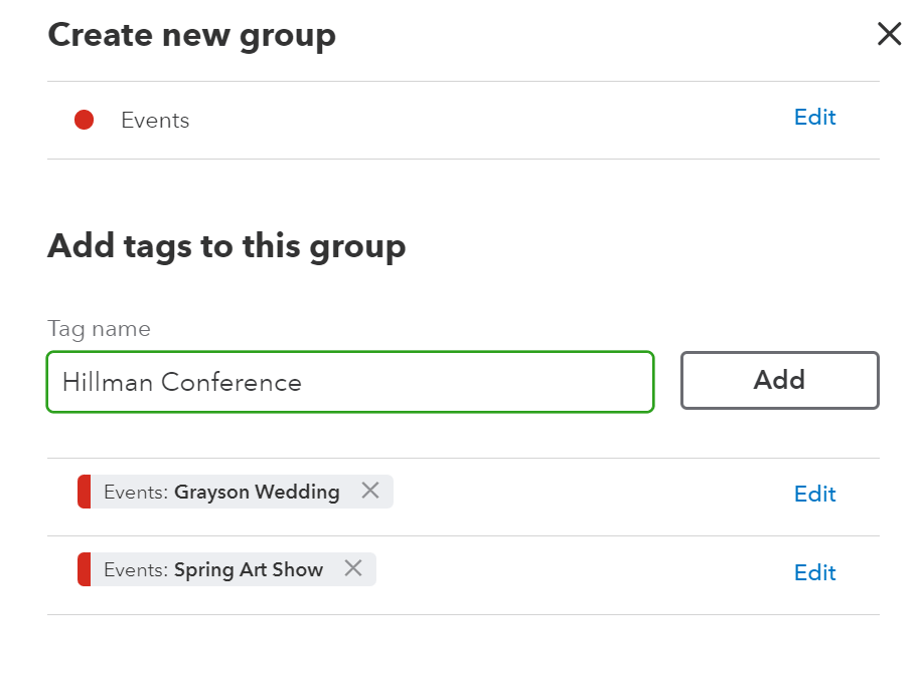
Task: Click the Tag name field label
Action: click(97, 328)
